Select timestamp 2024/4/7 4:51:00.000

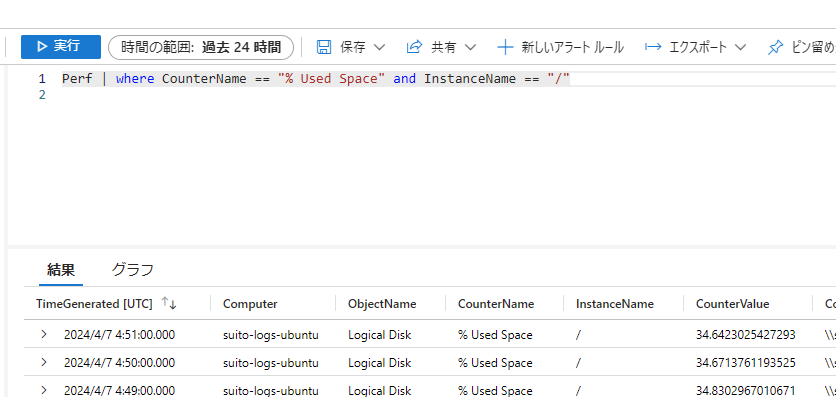click(119, 335)
